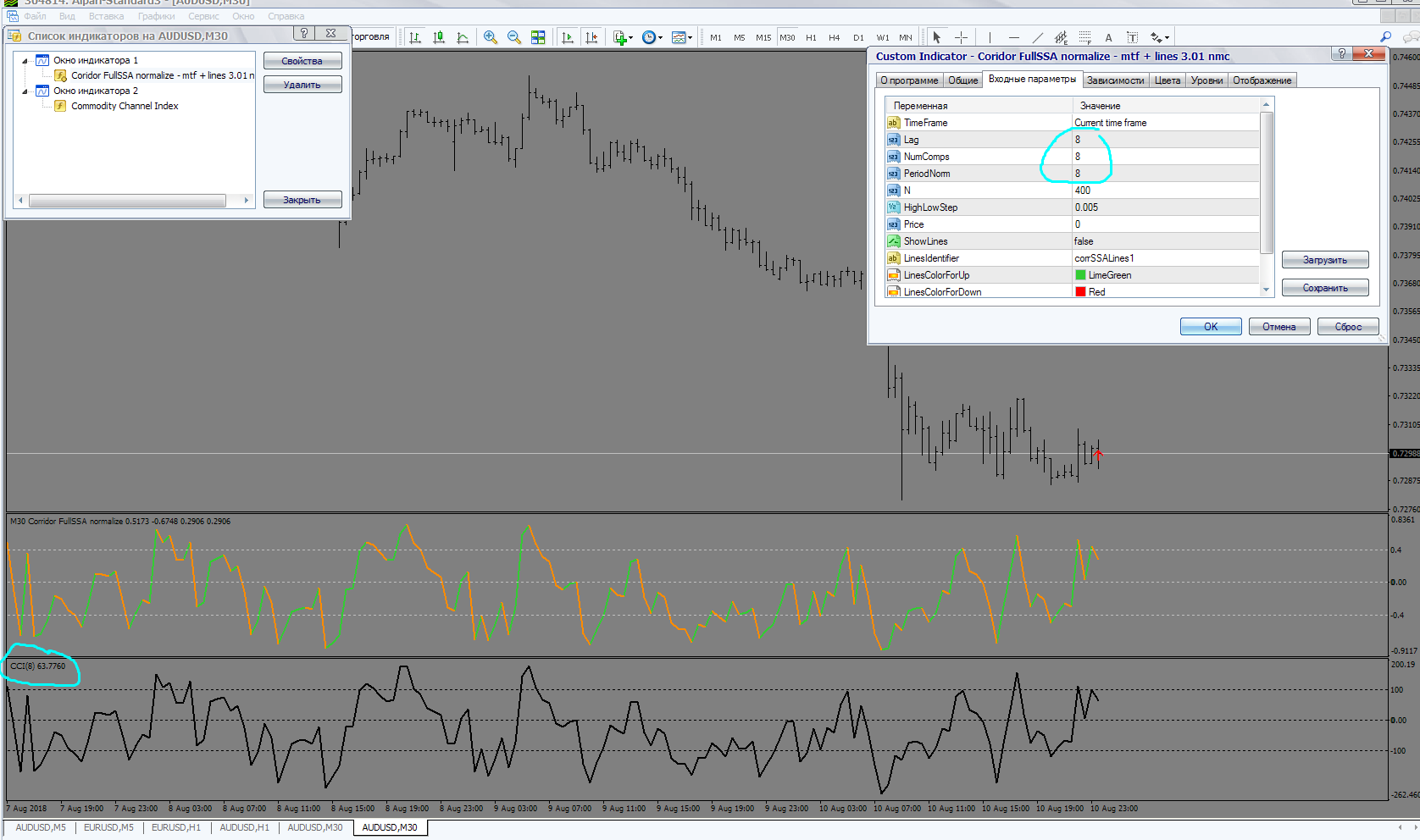Tile chart windows icon

tap(538, 37)
